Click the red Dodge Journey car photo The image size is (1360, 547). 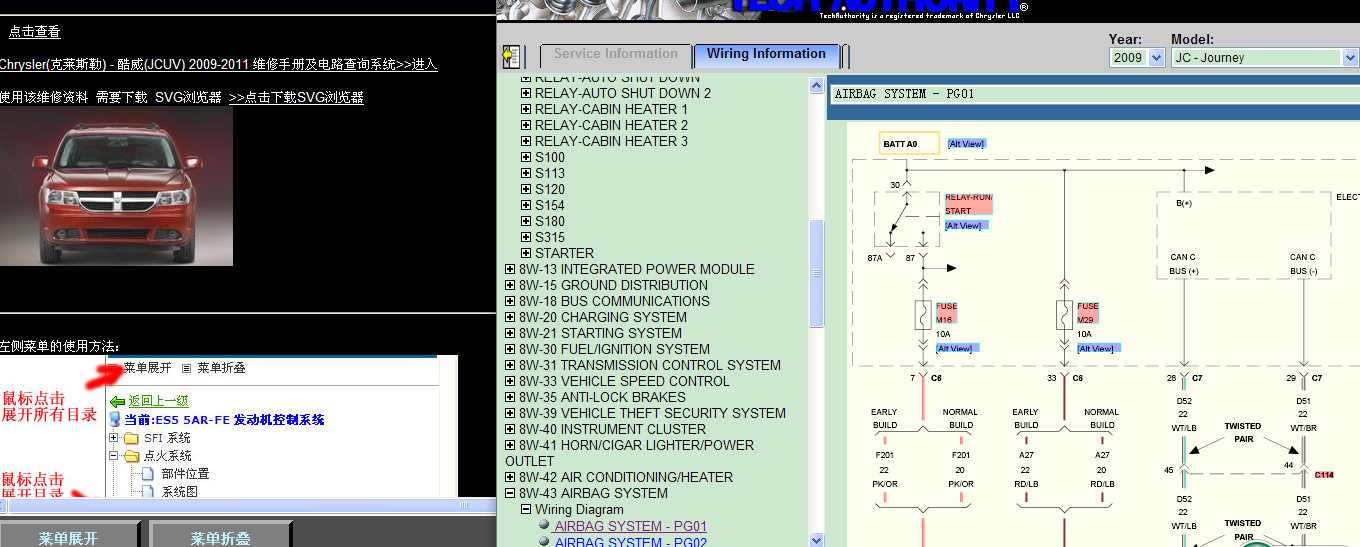(116, 186)
